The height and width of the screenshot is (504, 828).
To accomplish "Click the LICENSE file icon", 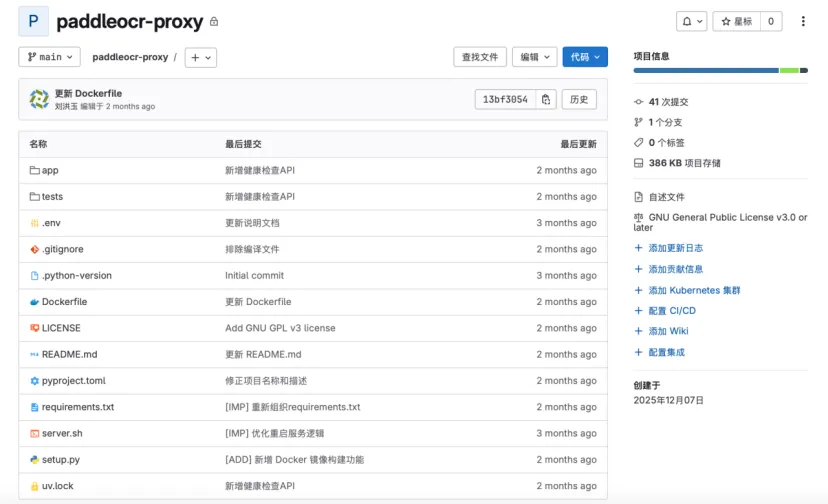I will pos(34,328).
